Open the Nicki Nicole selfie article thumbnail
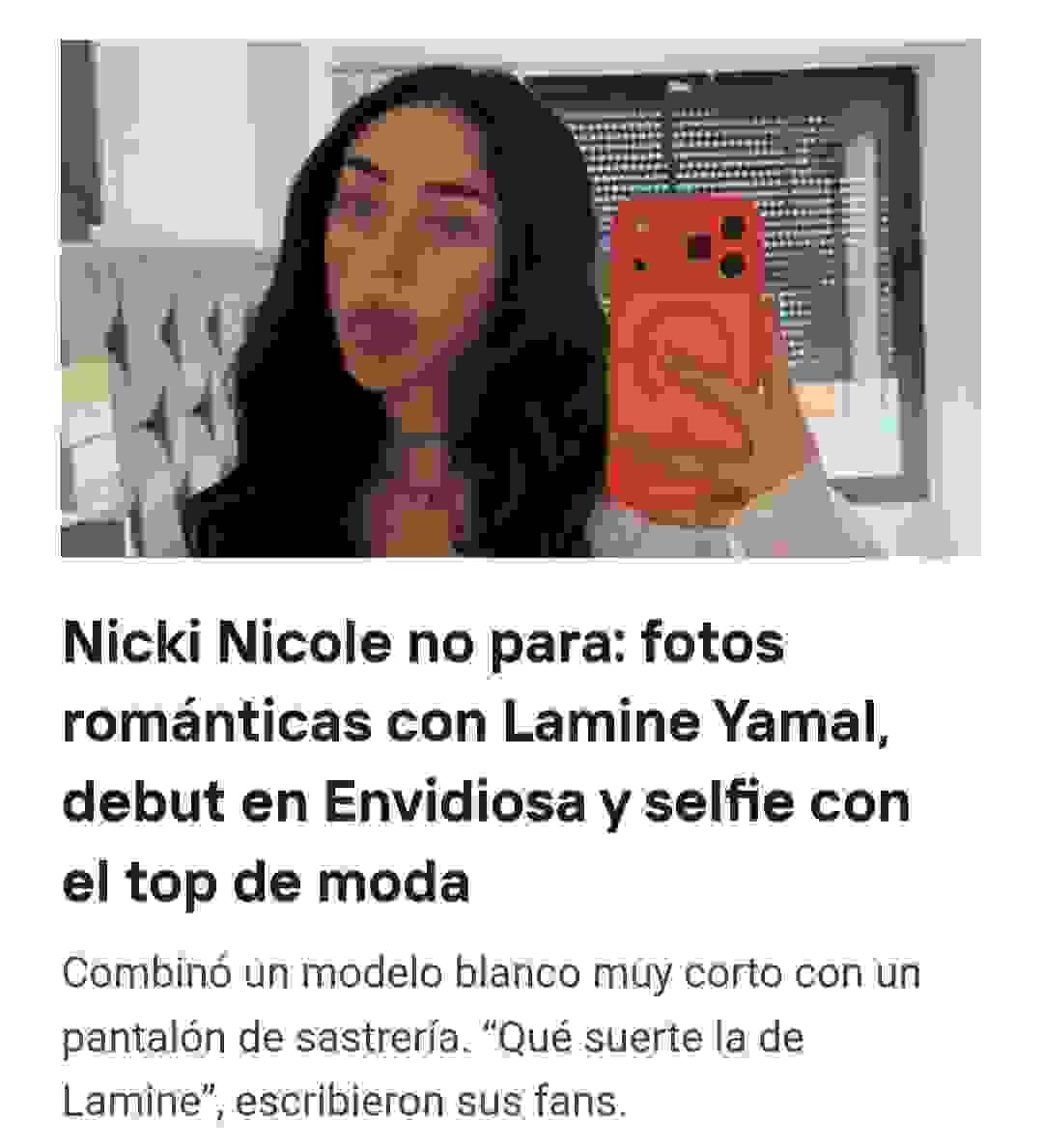 pyautogui.click(x=521, y=298)
